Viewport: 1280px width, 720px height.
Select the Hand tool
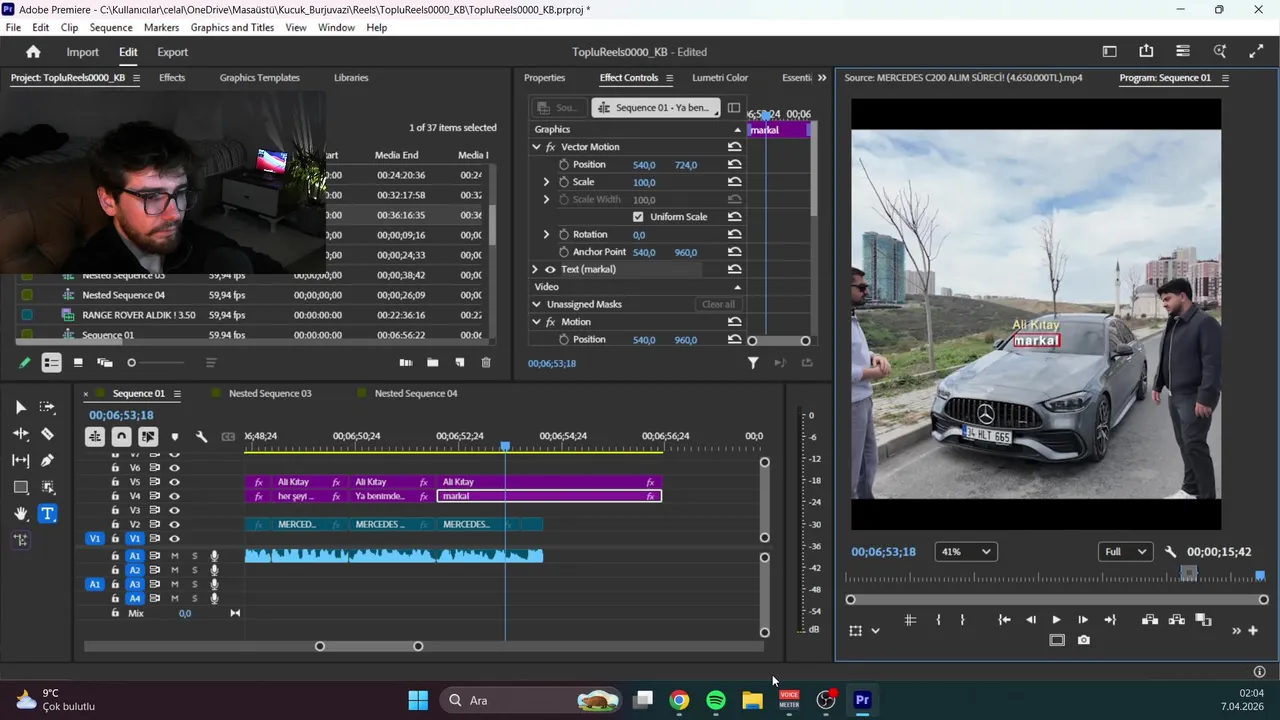21,514
